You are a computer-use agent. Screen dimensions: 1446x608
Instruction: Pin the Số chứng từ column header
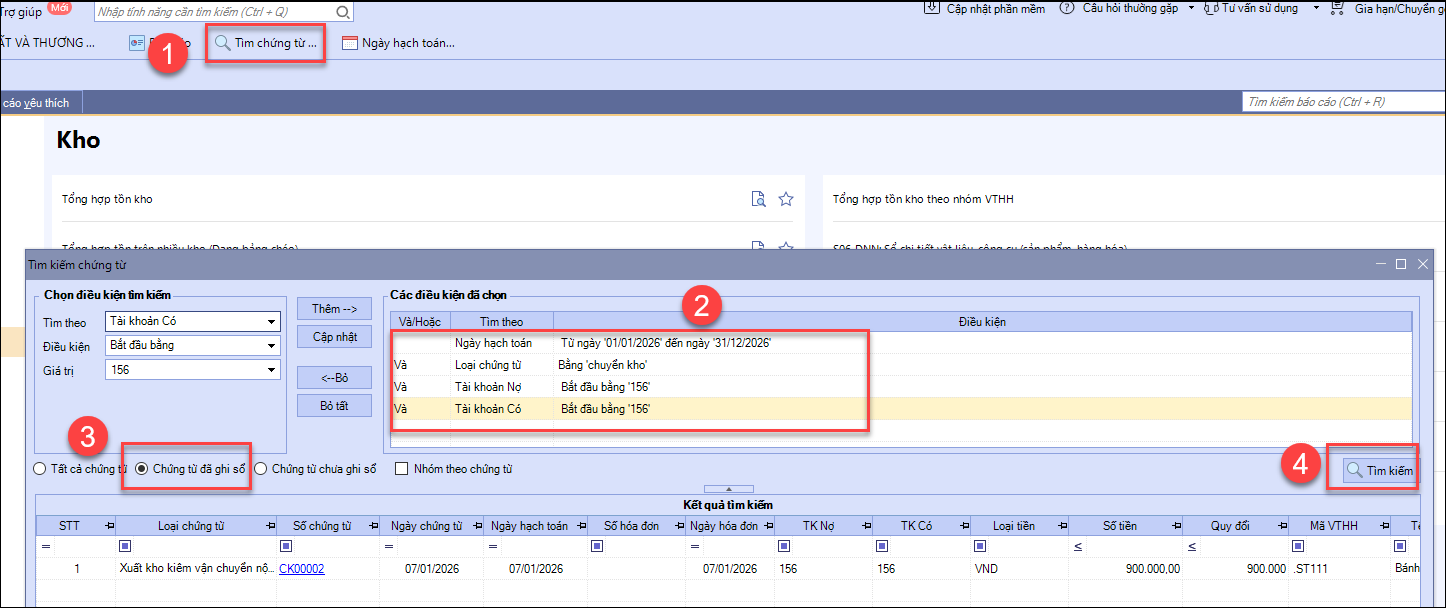371,526
